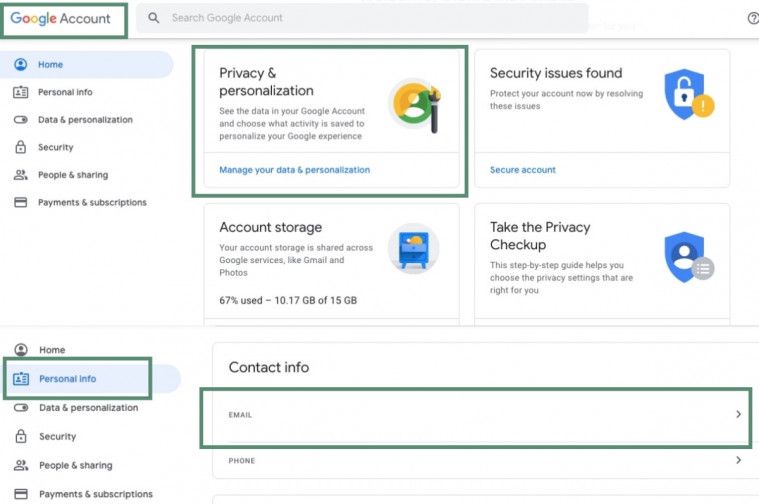Select Home in the upper sidebar
The width and height of the screenshot is (759, 504).
(50, 64)
